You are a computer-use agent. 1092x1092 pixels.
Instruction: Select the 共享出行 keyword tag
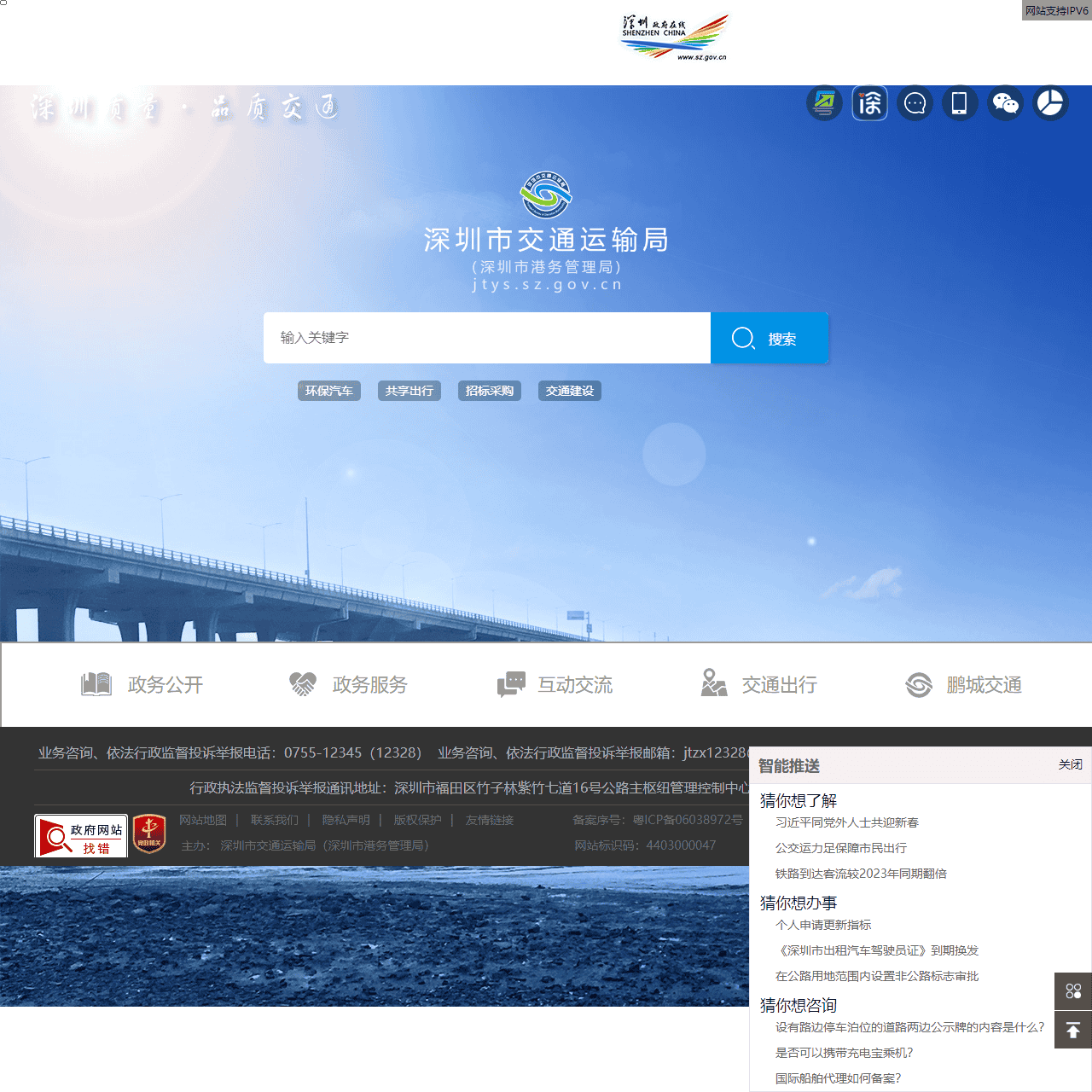click(409, 391)
